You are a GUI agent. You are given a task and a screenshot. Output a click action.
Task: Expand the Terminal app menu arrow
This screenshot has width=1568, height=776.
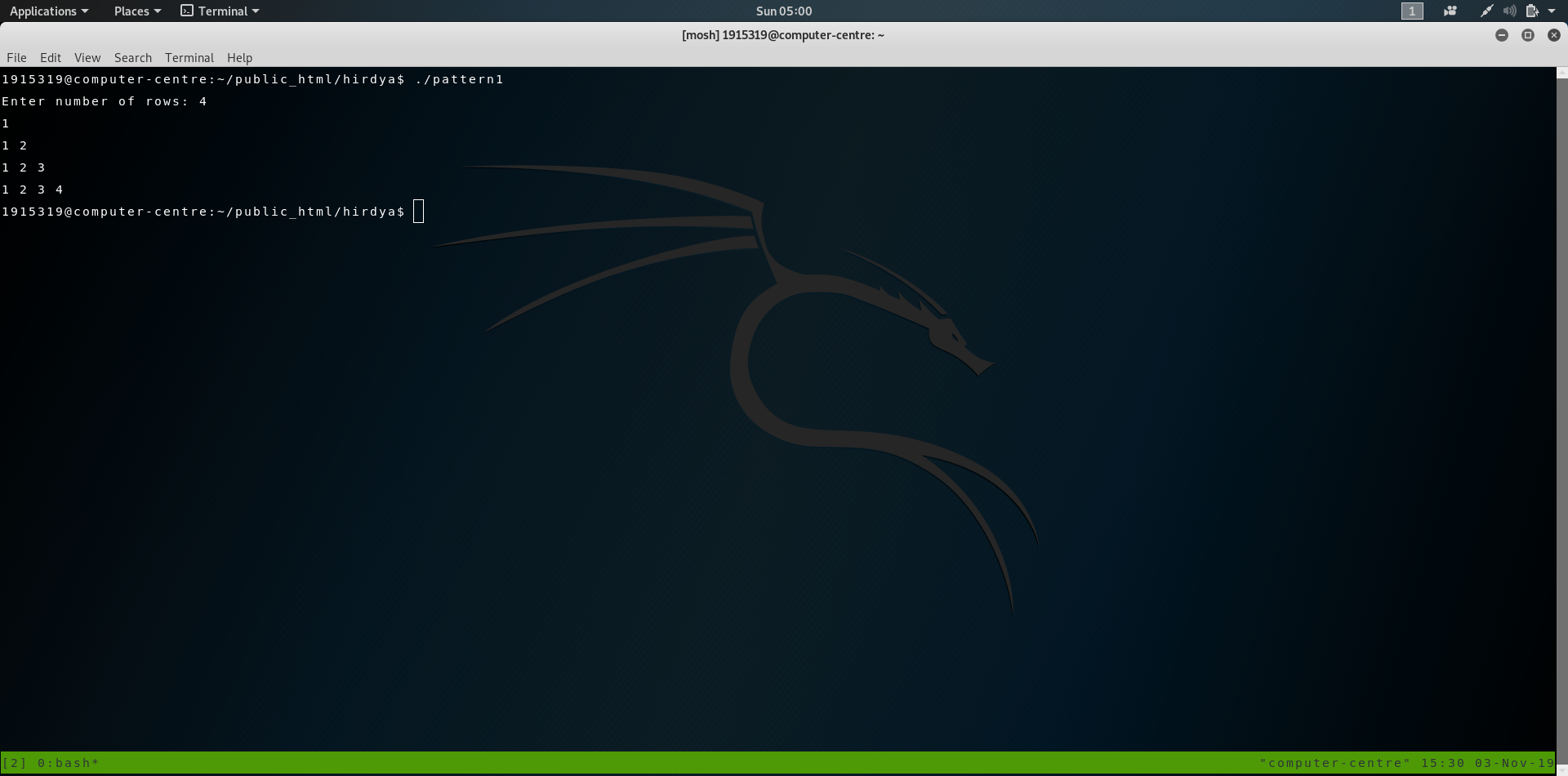[256, 11]
